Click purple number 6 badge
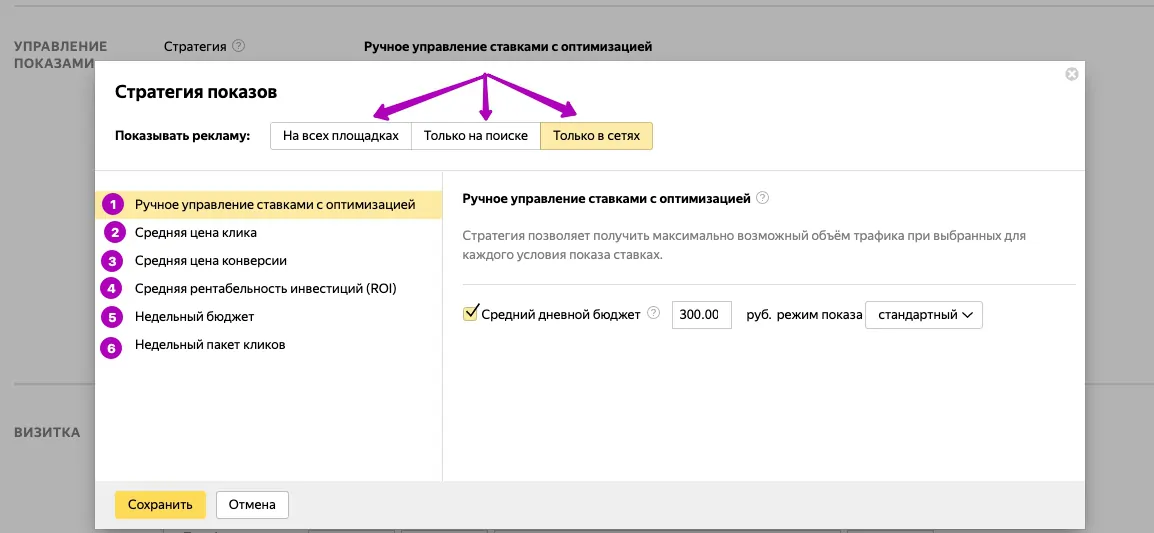Image resolution: width=1154 pixels, height=533 pixels. pyautogui.click(x=112, y=347)
